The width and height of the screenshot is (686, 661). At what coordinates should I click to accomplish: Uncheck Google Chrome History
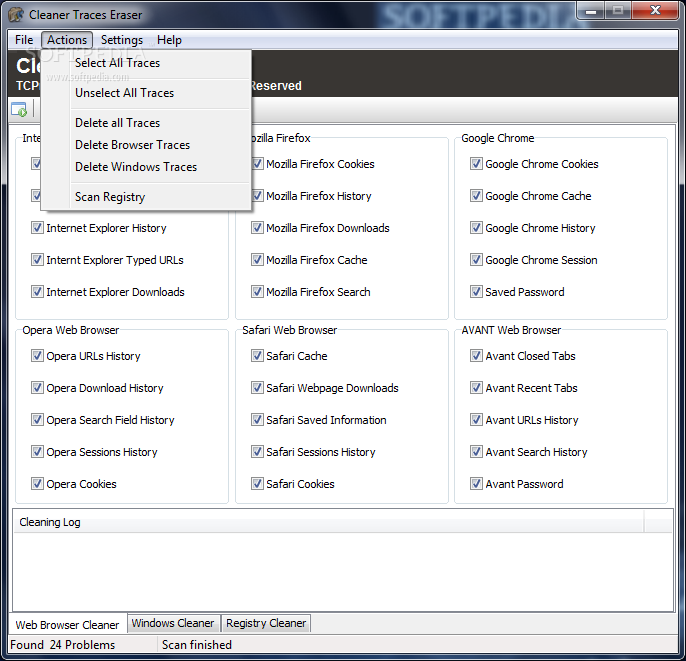476,227
